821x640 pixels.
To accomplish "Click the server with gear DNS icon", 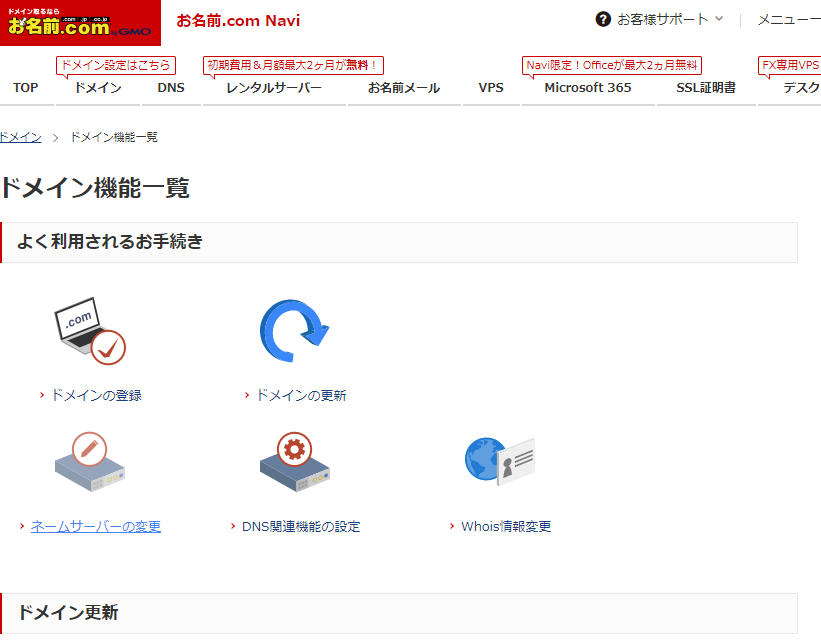I will [x=294, y=461].
